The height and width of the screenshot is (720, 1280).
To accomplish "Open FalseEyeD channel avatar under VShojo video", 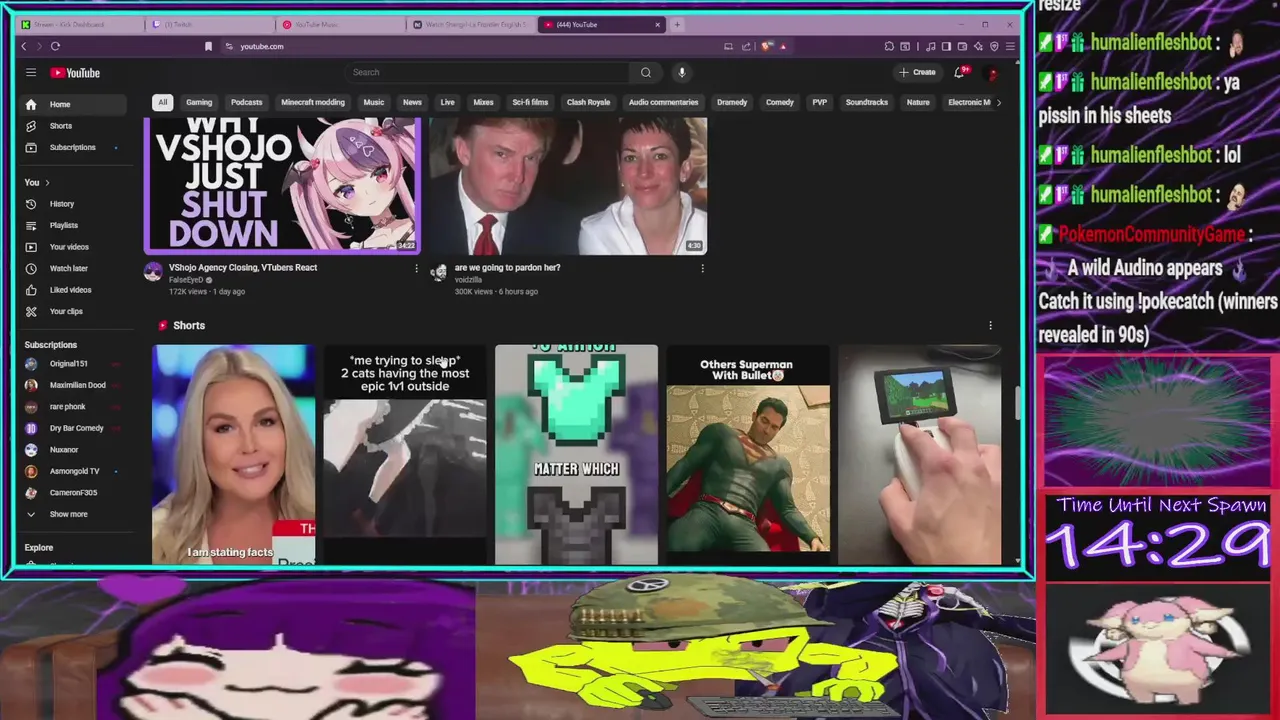I will 153,271.
